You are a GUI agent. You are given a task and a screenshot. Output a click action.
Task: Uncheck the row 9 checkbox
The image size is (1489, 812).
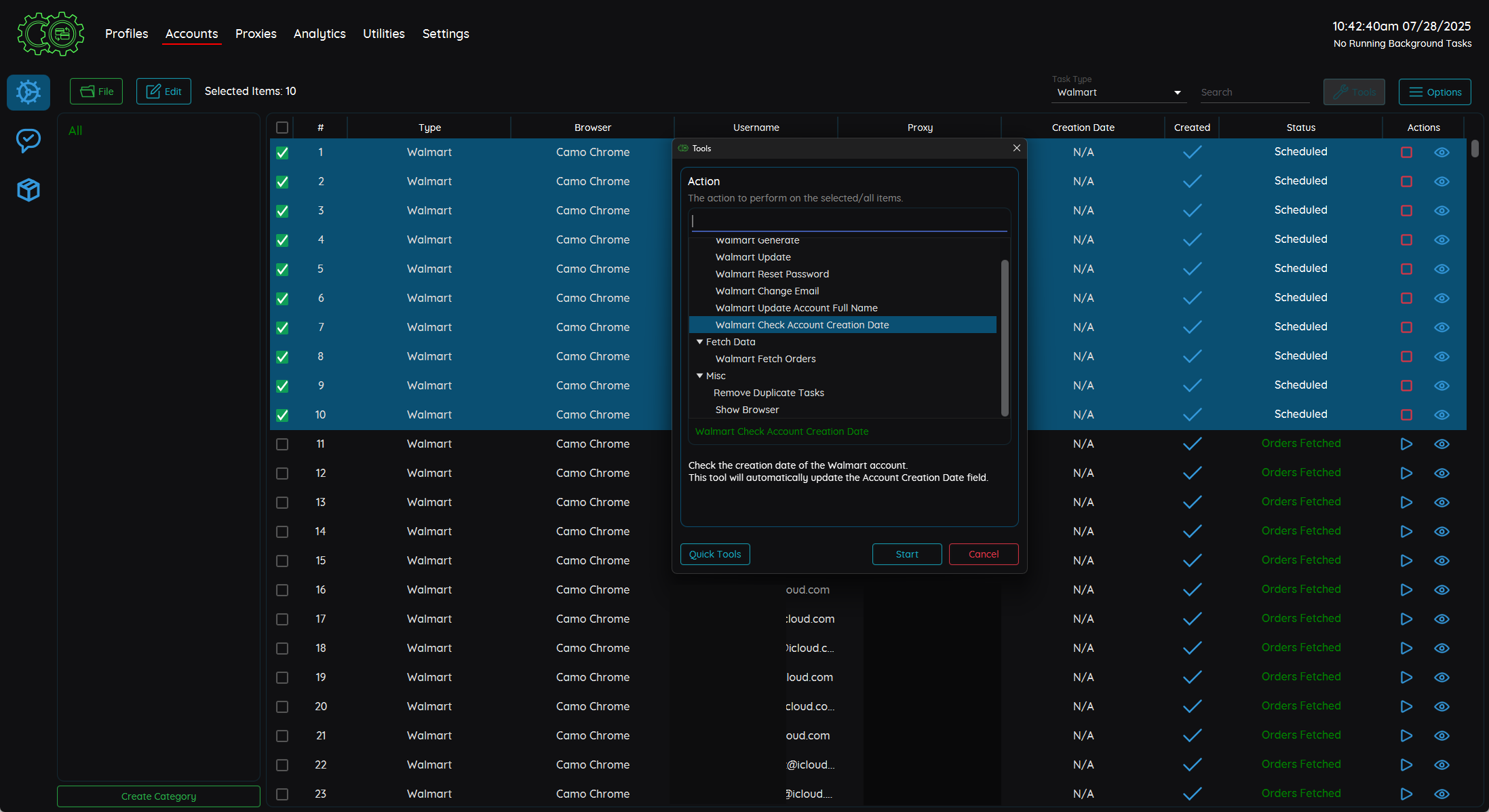coord(282,386)
